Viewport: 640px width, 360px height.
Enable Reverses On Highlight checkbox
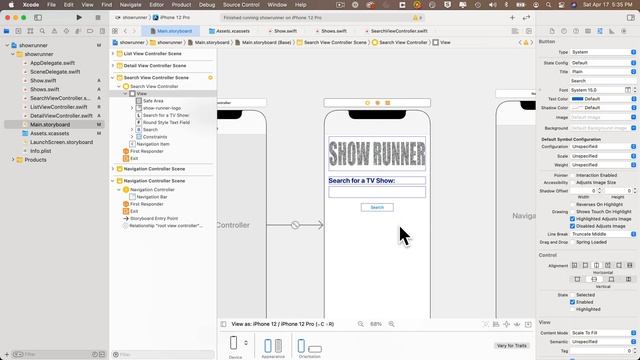572,204
